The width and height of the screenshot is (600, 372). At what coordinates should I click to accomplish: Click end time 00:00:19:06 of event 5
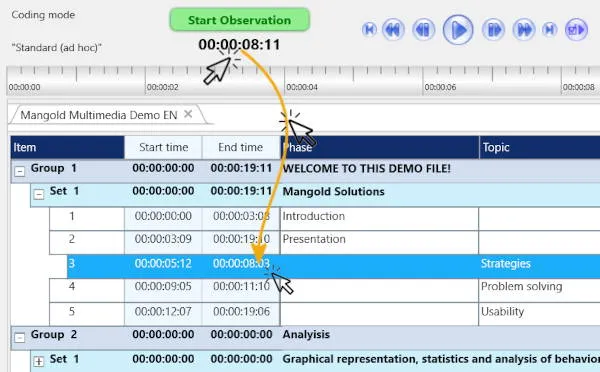point(241,312)
